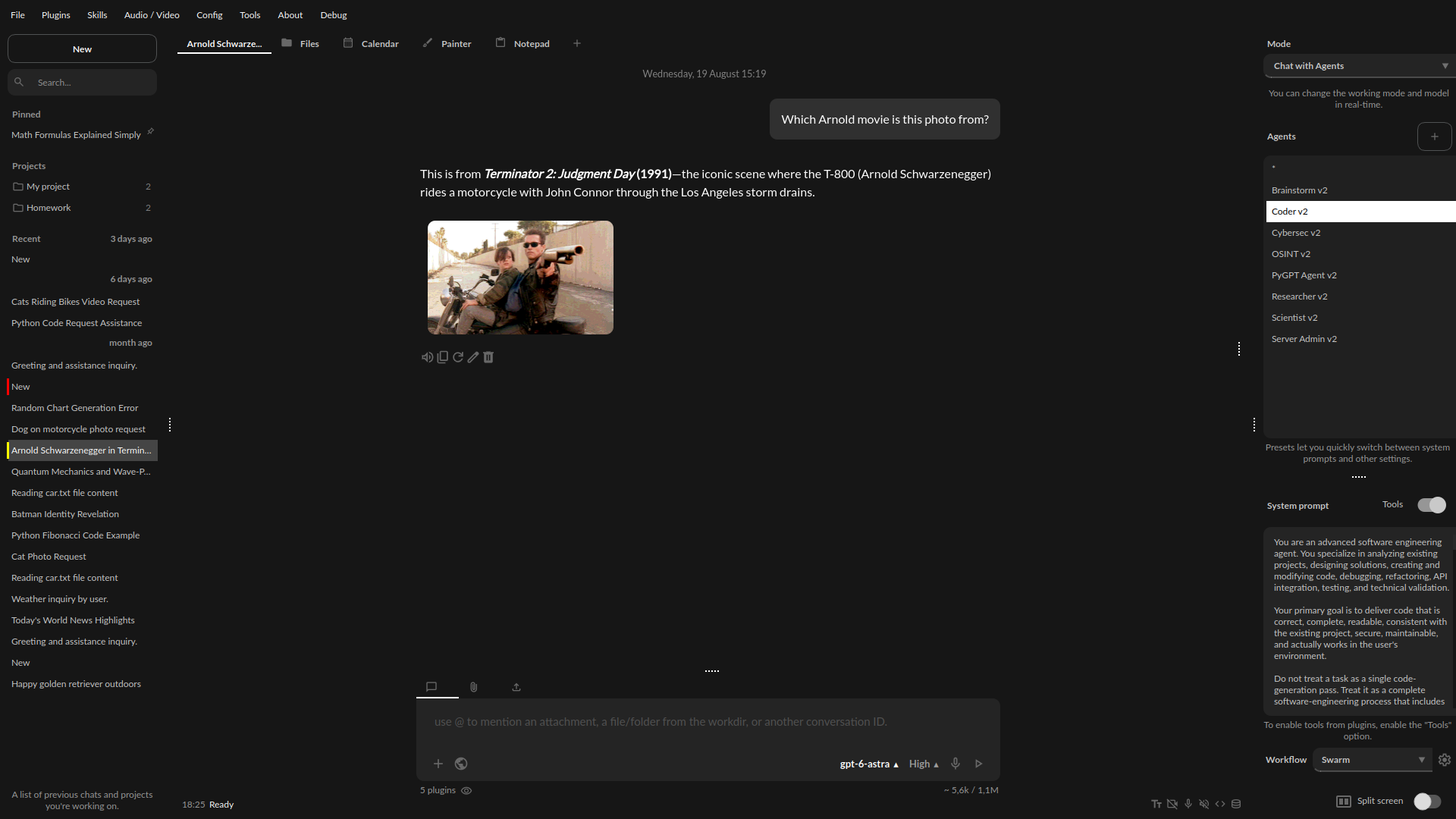Switch to the Calendar tab
The image size is (1456, 819).
pos(371,43)
